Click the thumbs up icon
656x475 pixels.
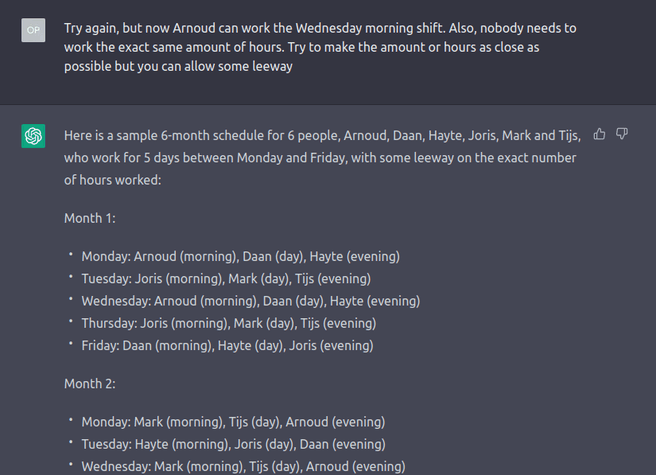click(x=599, y=134)
